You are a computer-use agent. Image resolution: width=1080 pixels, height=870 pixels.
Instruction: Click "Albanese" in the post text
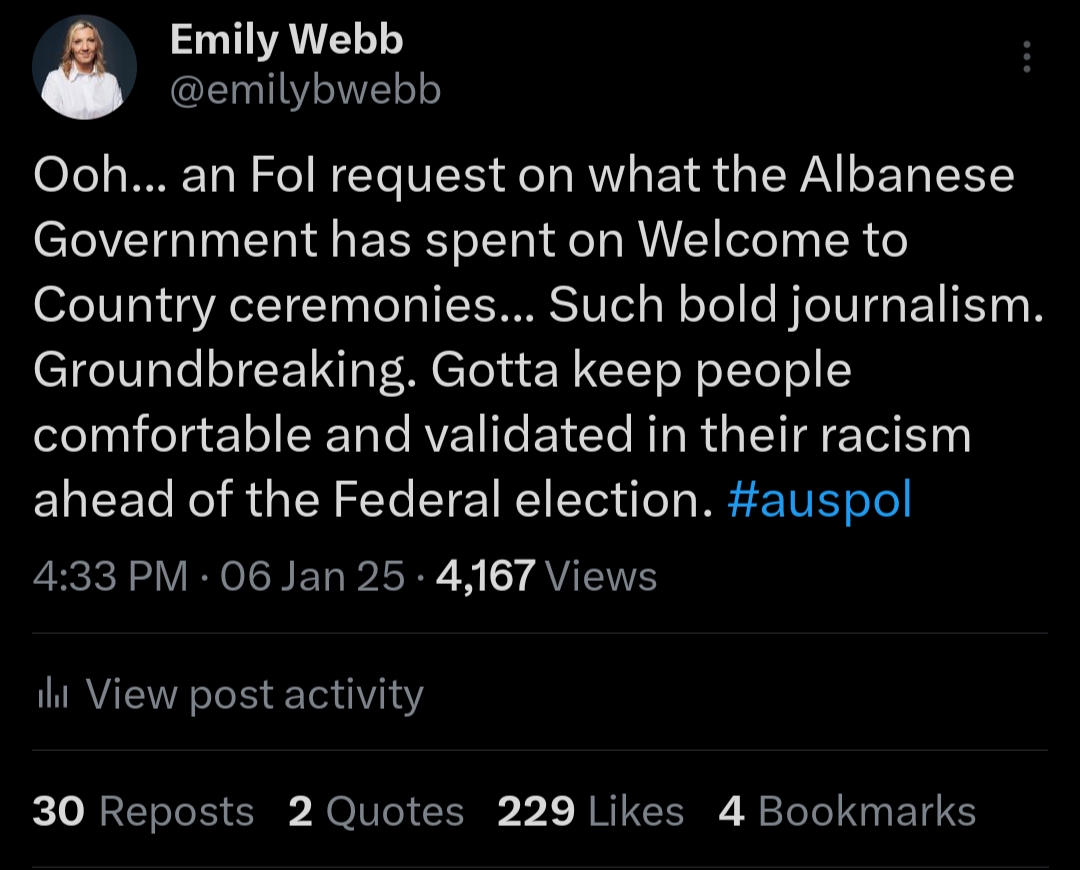tap(906, 177)
